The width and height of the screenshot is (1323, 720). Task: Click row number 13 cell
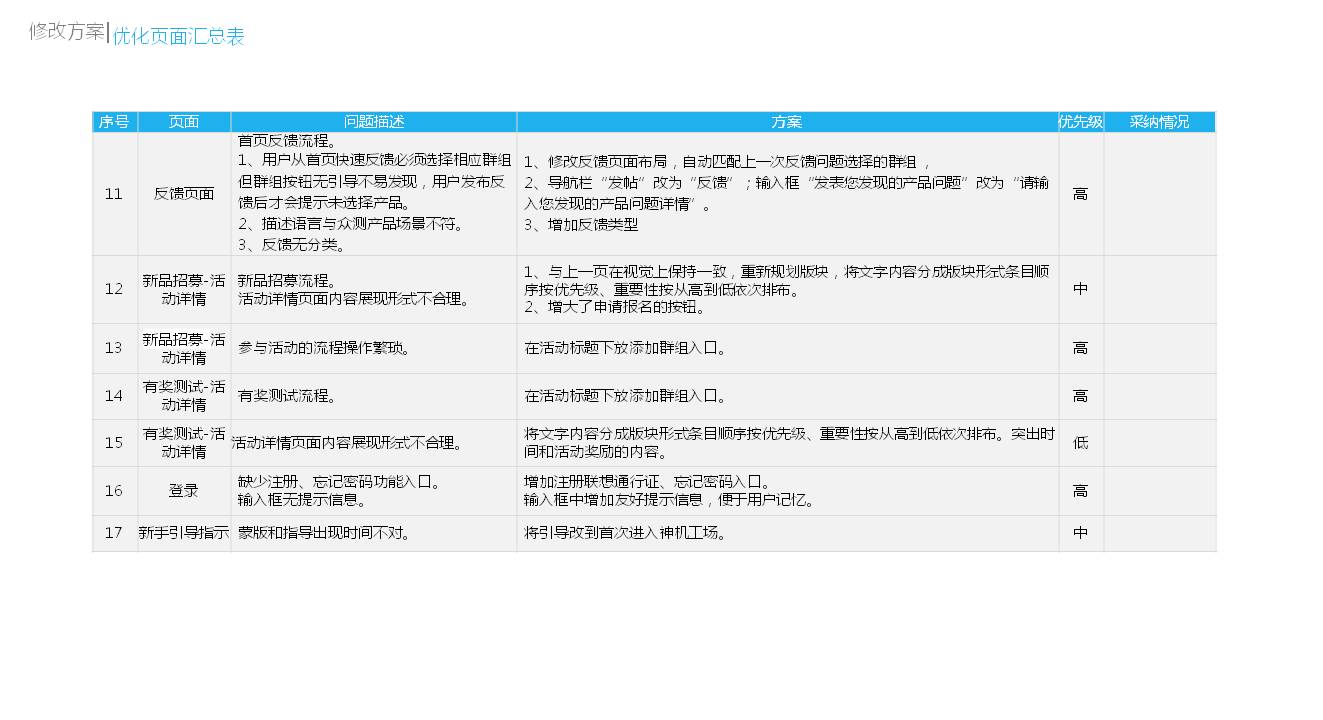coord(115,348)
